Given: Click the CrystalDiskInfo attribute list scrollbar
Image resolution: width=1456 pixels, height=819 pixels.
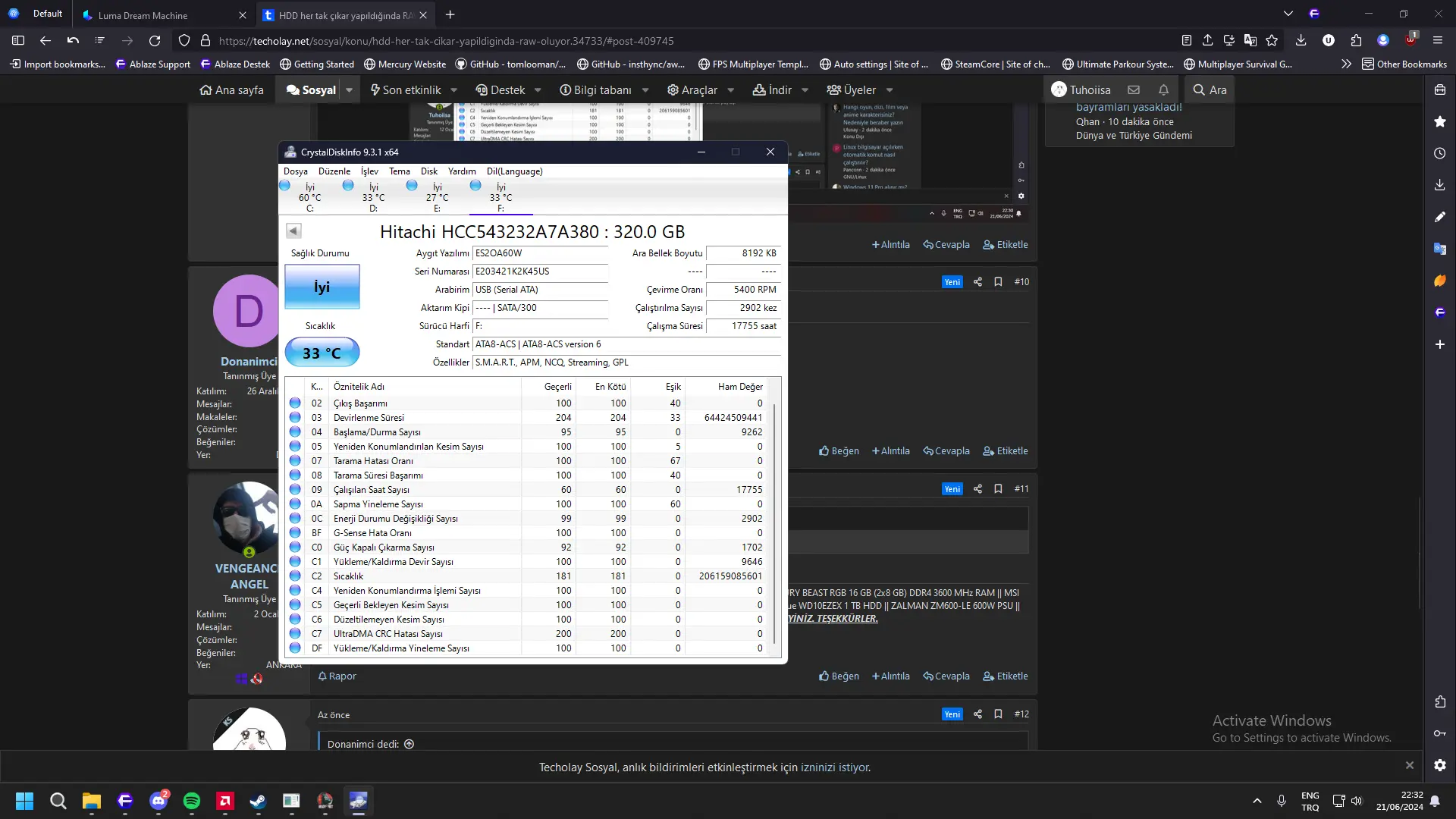Looking at the screenshot, I should pyautogui.click(x=774, y=523).
